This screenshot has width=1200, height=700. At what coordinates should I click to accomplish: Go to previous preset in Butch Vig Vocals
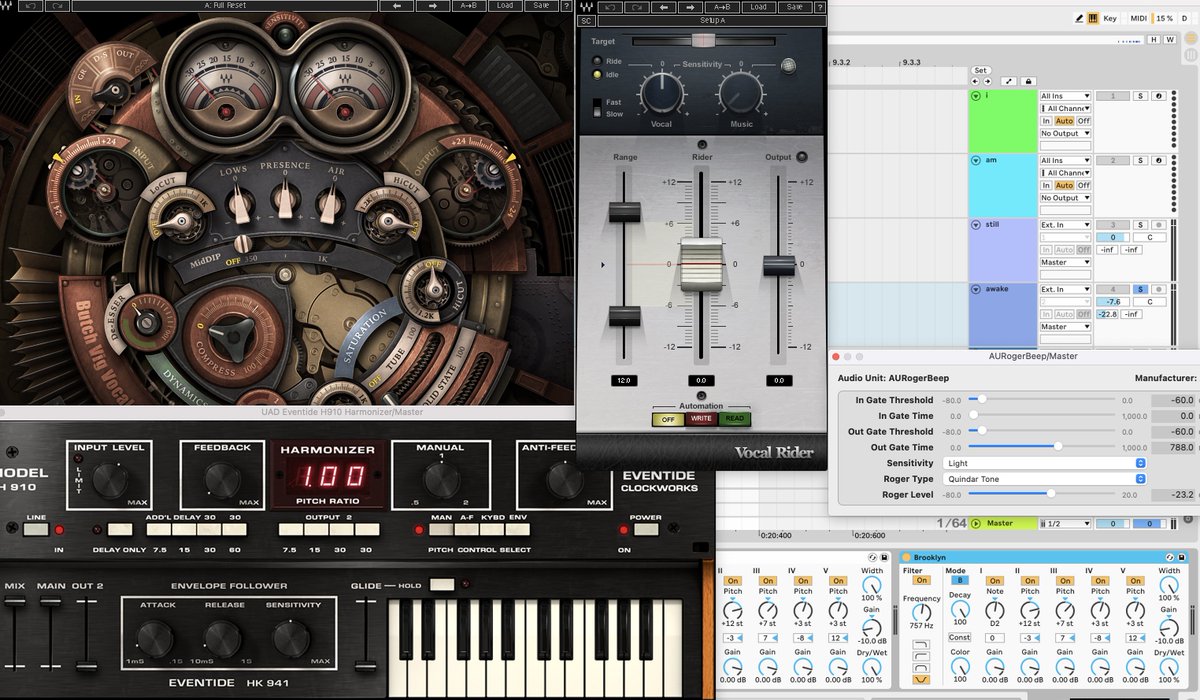pos(397,6)
